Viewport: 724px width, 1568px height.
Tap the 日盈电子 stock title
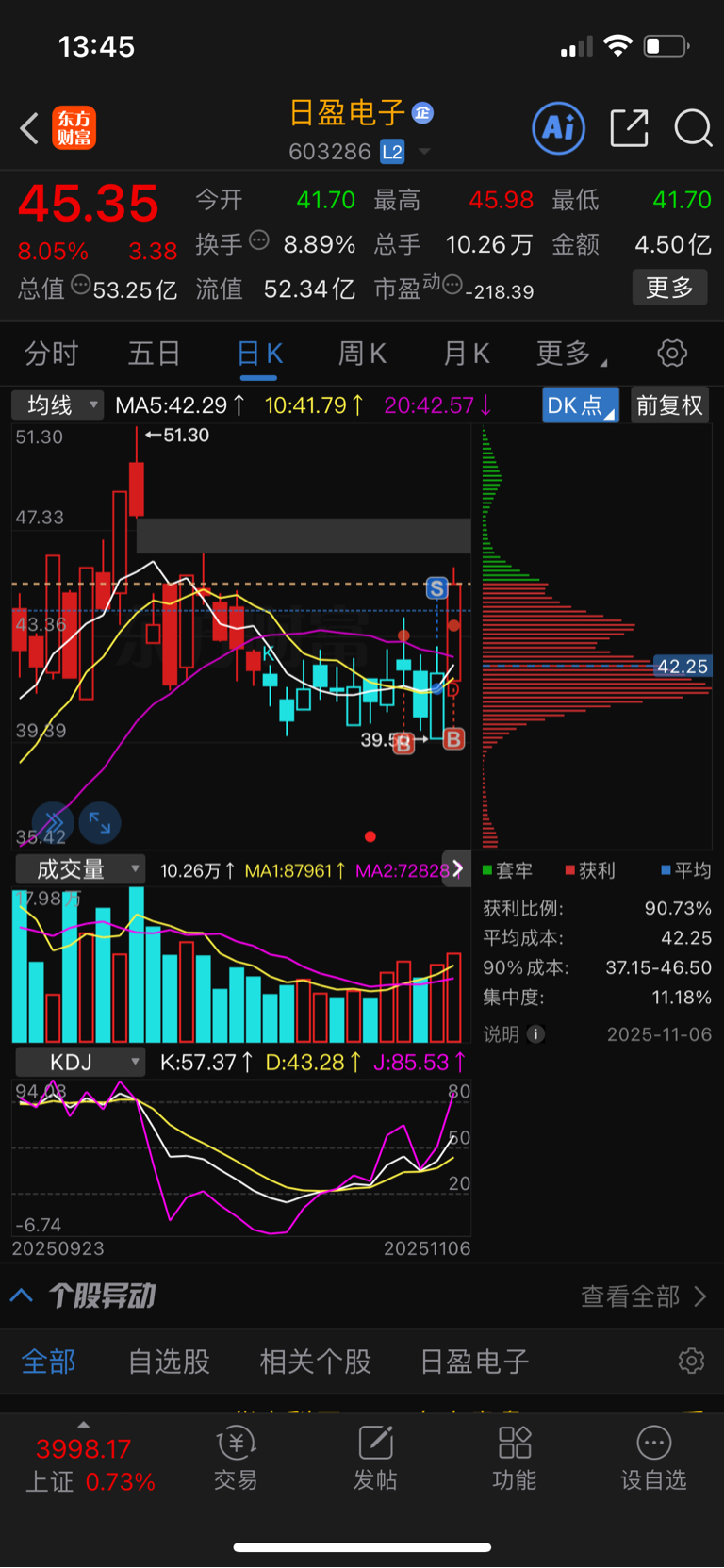click(x=347, y=113)
